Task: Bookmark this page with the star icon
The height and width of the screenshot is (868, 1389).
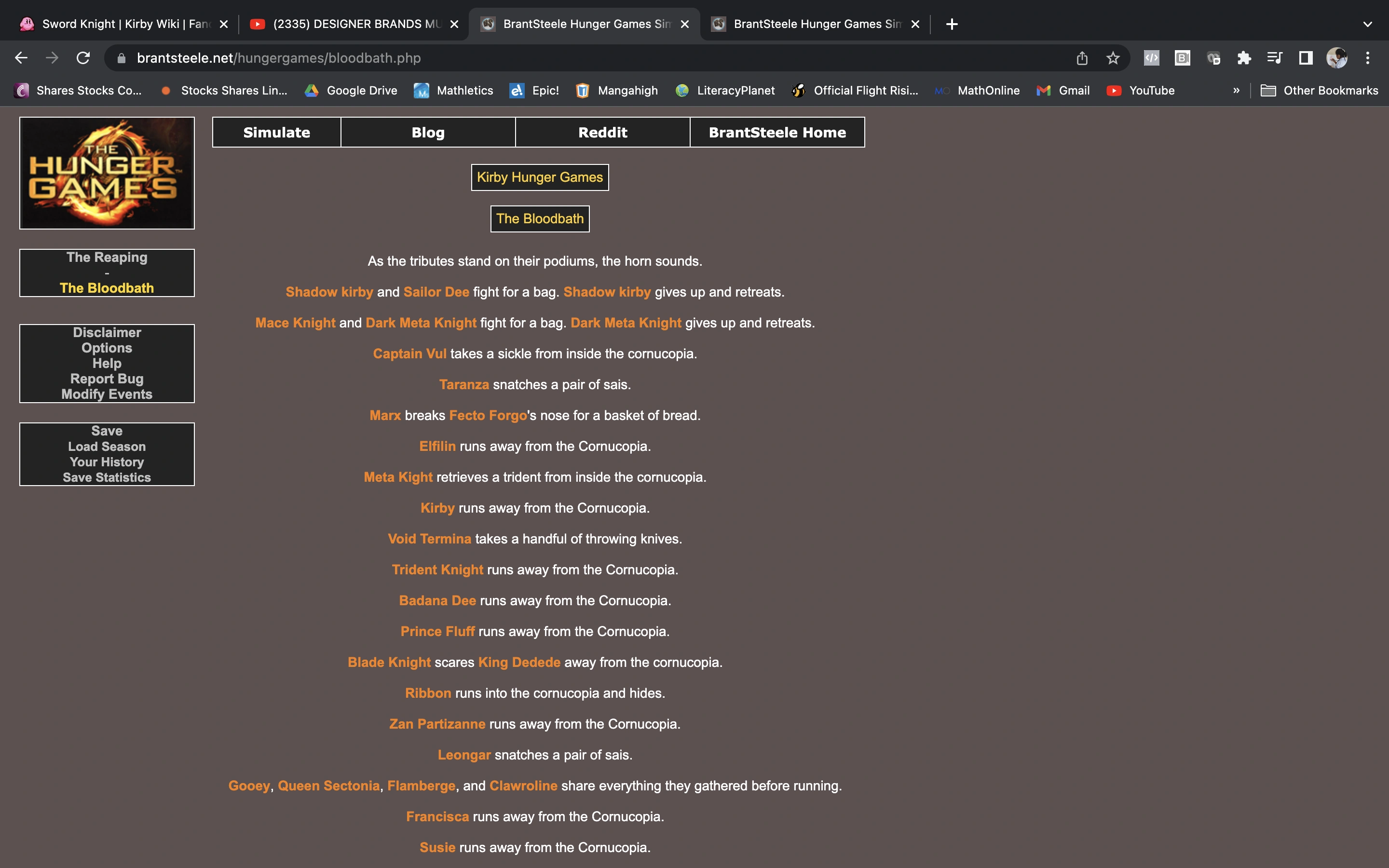Action: coord(1112,57)
